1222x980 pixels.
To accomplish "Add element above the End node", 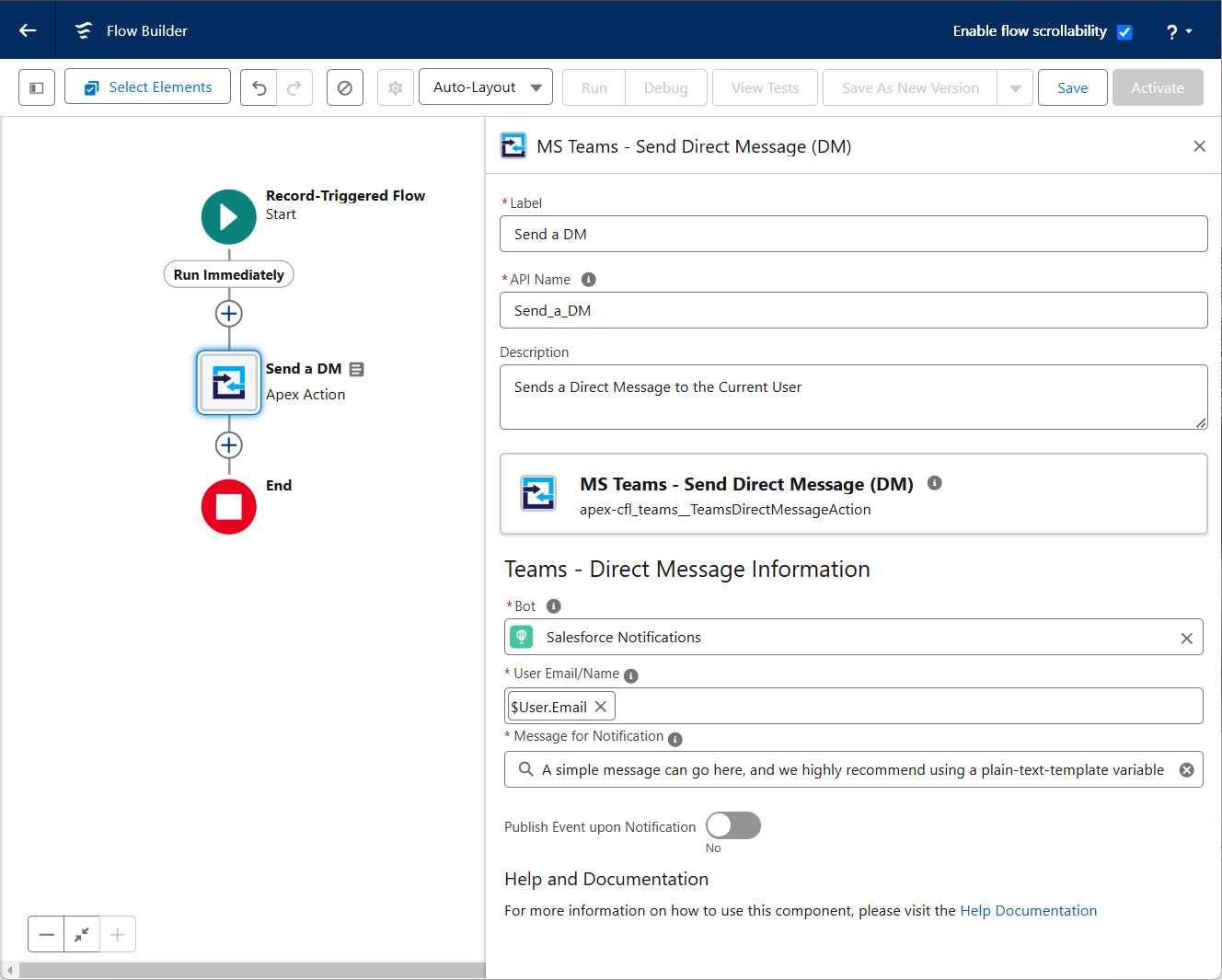I will [x=229, y=445].
